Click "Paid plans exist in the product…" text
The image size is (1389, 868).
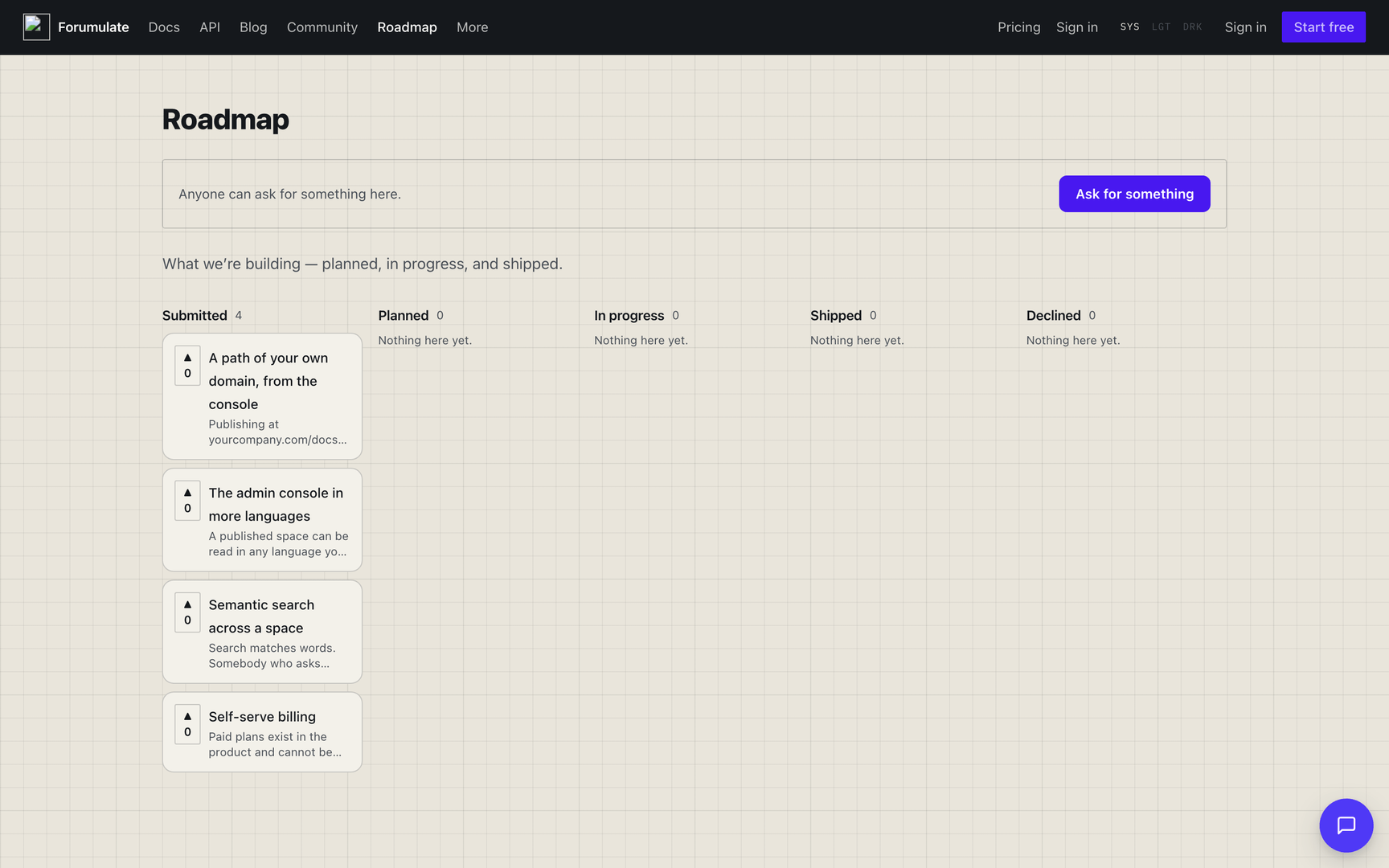pyautogui.click(x=275, y=744)
